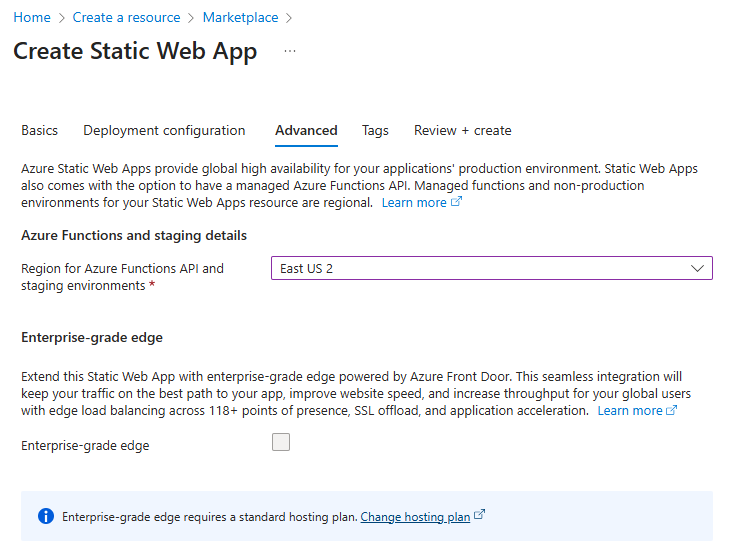746x547 pixels.
Task: Open Learn more about enterprise-grade edge acceleration
Action: pos(629,410)
